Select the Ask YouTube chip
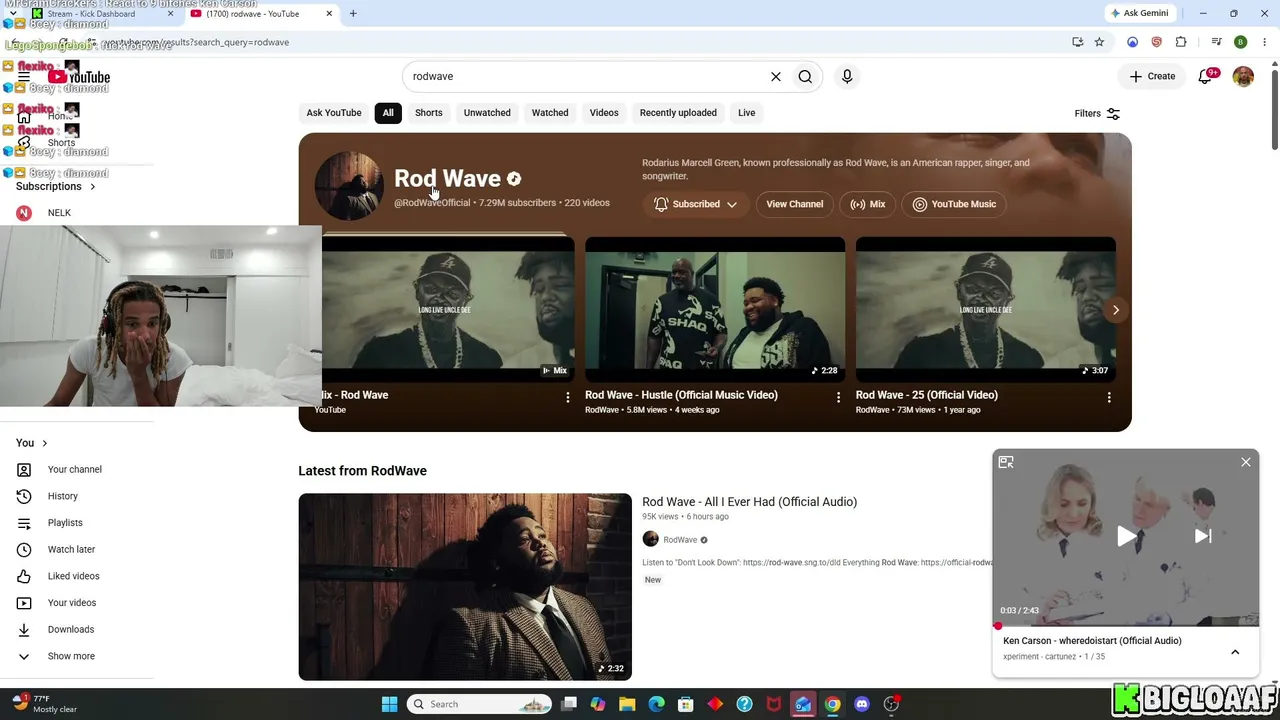Screen dimensions: 1280x720 [334, 113]
